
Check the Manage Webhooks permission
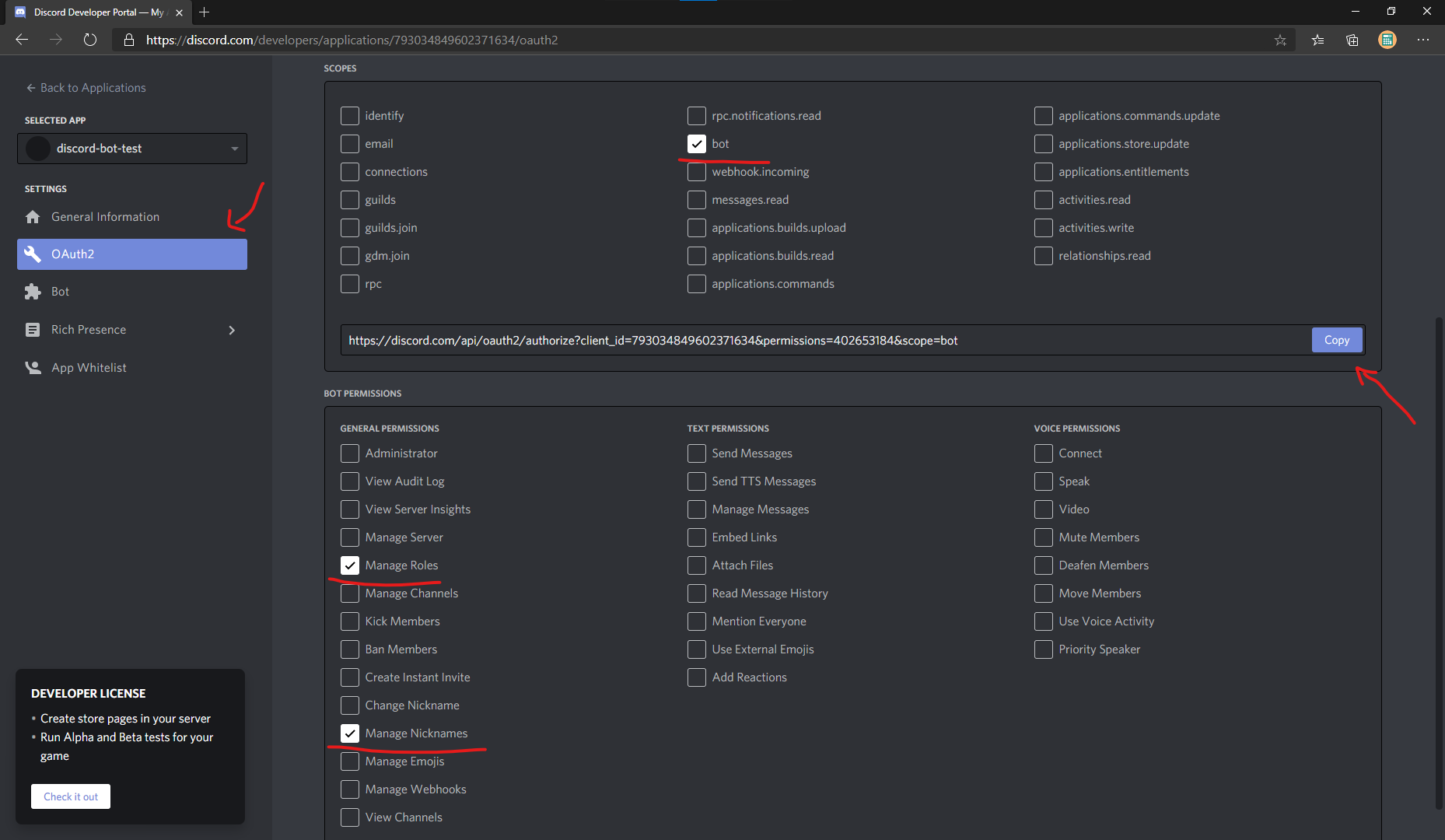[x=350, y=789]
